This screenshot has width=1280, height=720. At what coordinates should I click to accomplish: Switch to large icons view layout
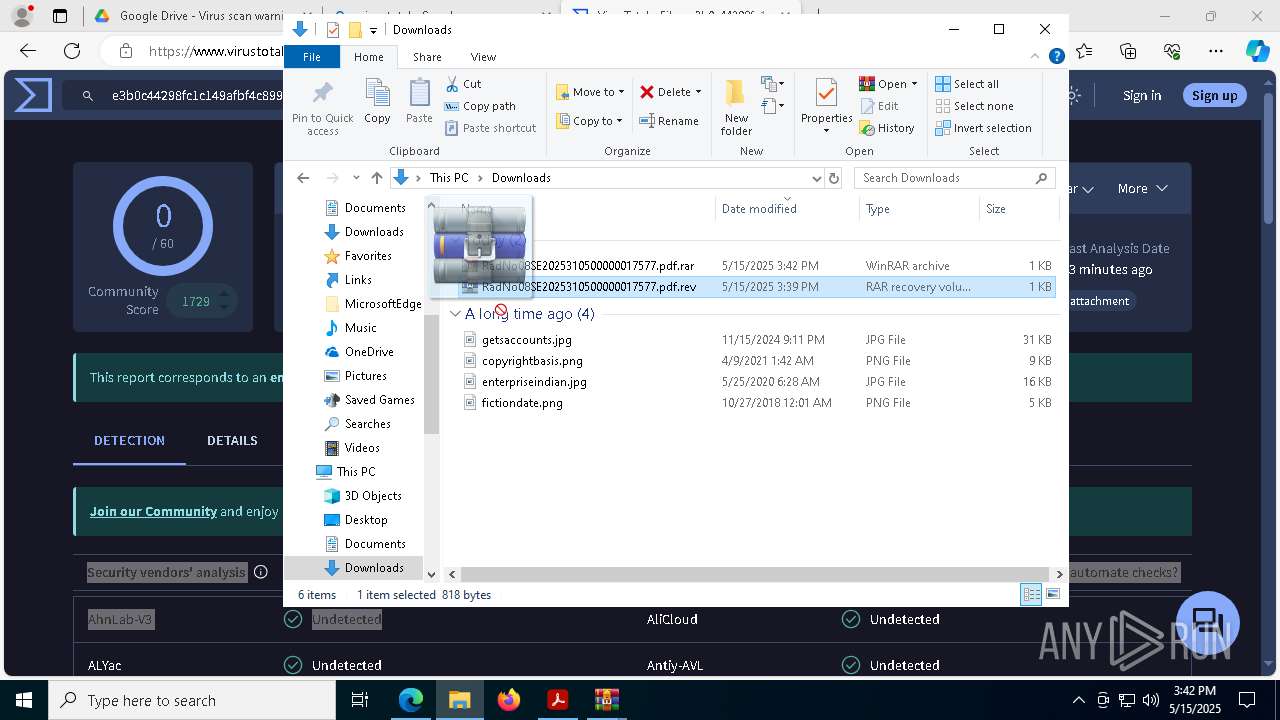pyautogui.click(x=1053, y=595)
